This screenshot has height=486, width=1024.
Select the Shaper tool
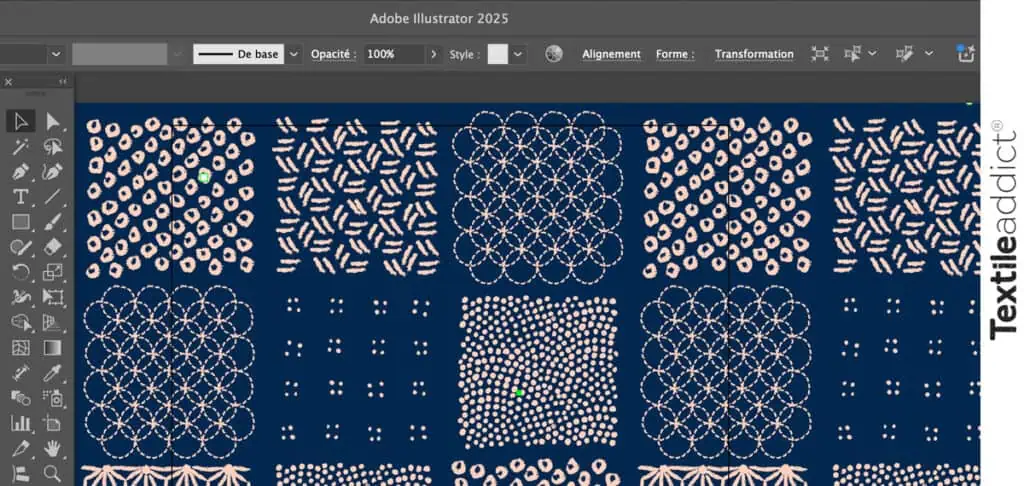point(21,247)
